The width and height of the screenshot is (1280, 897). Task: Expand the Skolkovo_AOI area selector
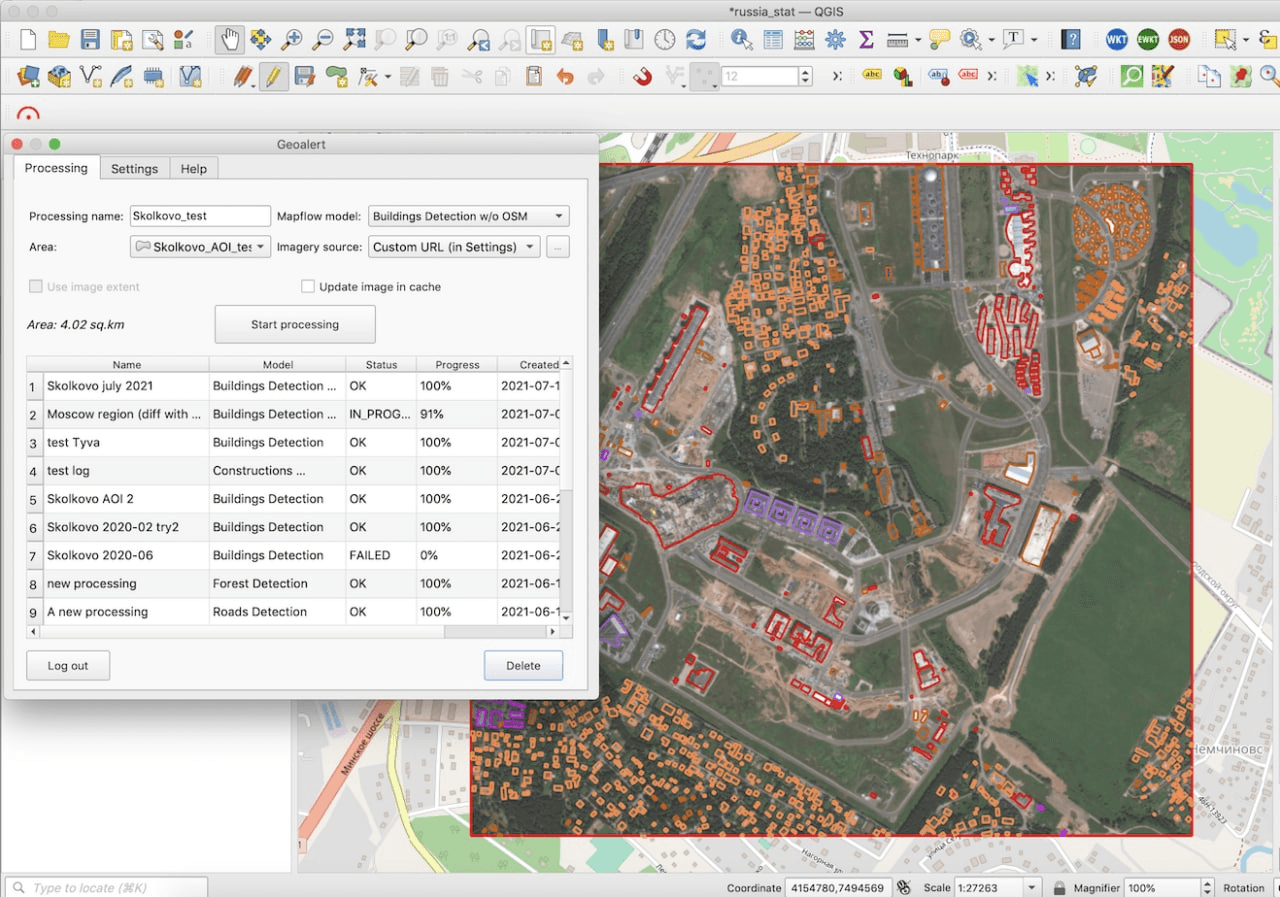point(199,246)
